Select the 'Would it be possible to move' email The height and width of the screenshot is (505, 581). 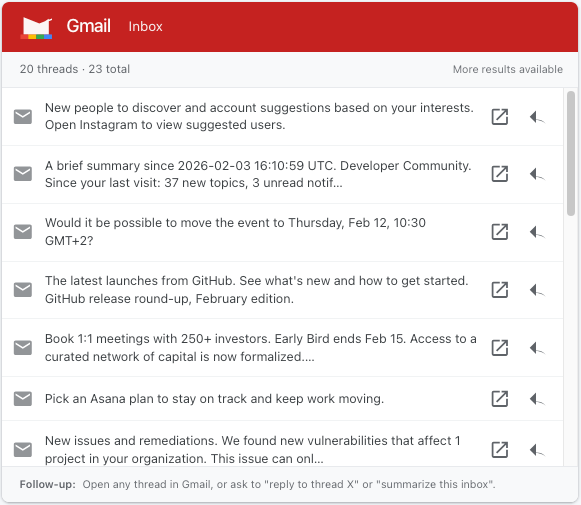pyautogui.click(x=235, y=232)
